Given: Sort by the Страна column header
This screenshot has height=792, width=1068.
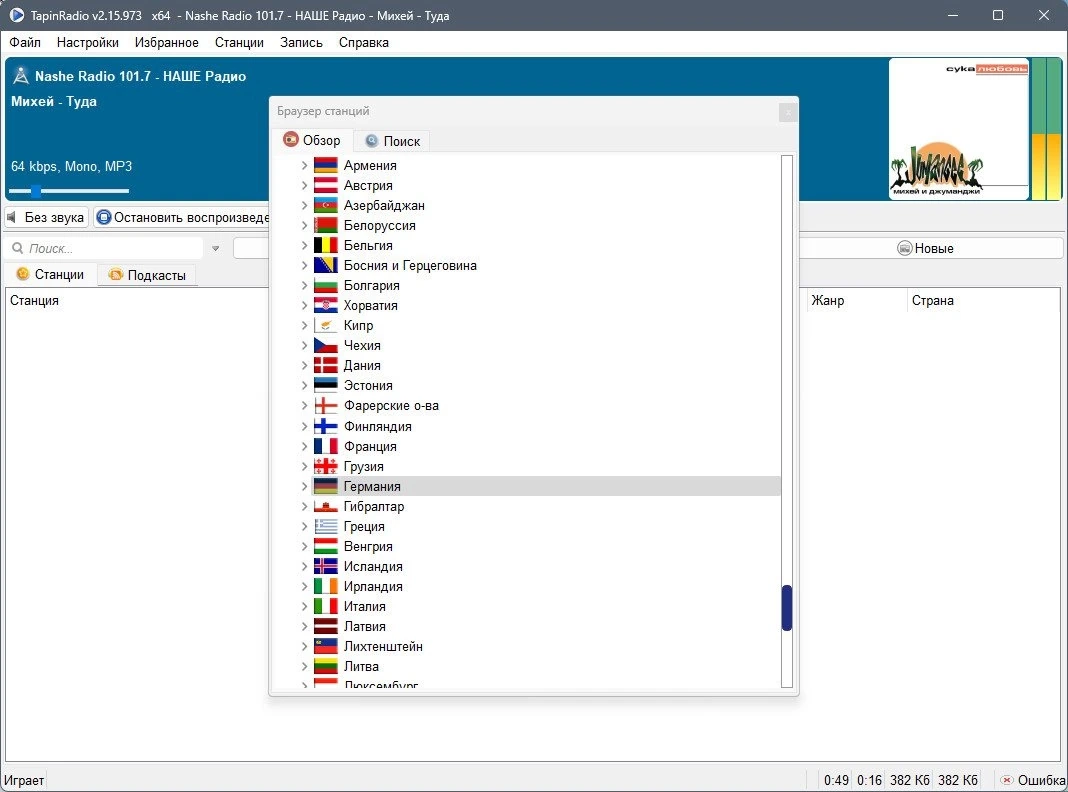Looking at the screenshot, I should (932, 300).
